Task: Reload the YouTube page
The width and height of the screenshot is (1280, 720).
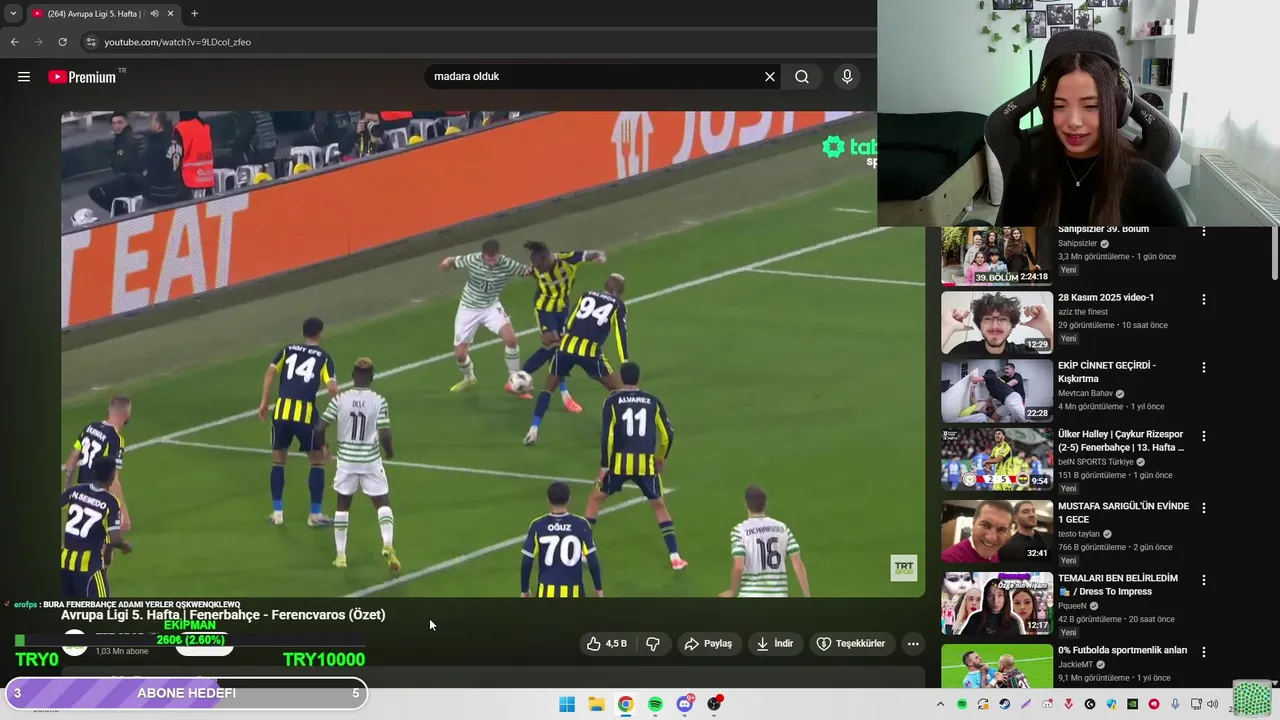Action: pyautogui.click(x=62, y=42)
